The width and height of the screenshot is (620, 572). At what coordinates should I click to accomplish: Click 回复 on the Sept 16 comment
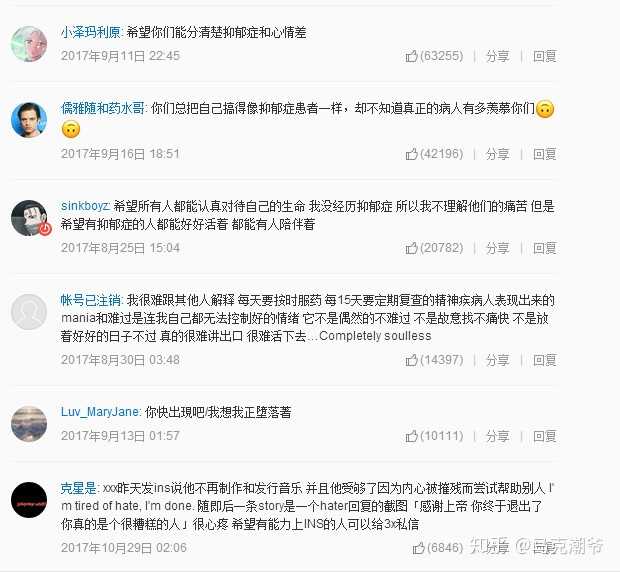[x=544, y=154]
